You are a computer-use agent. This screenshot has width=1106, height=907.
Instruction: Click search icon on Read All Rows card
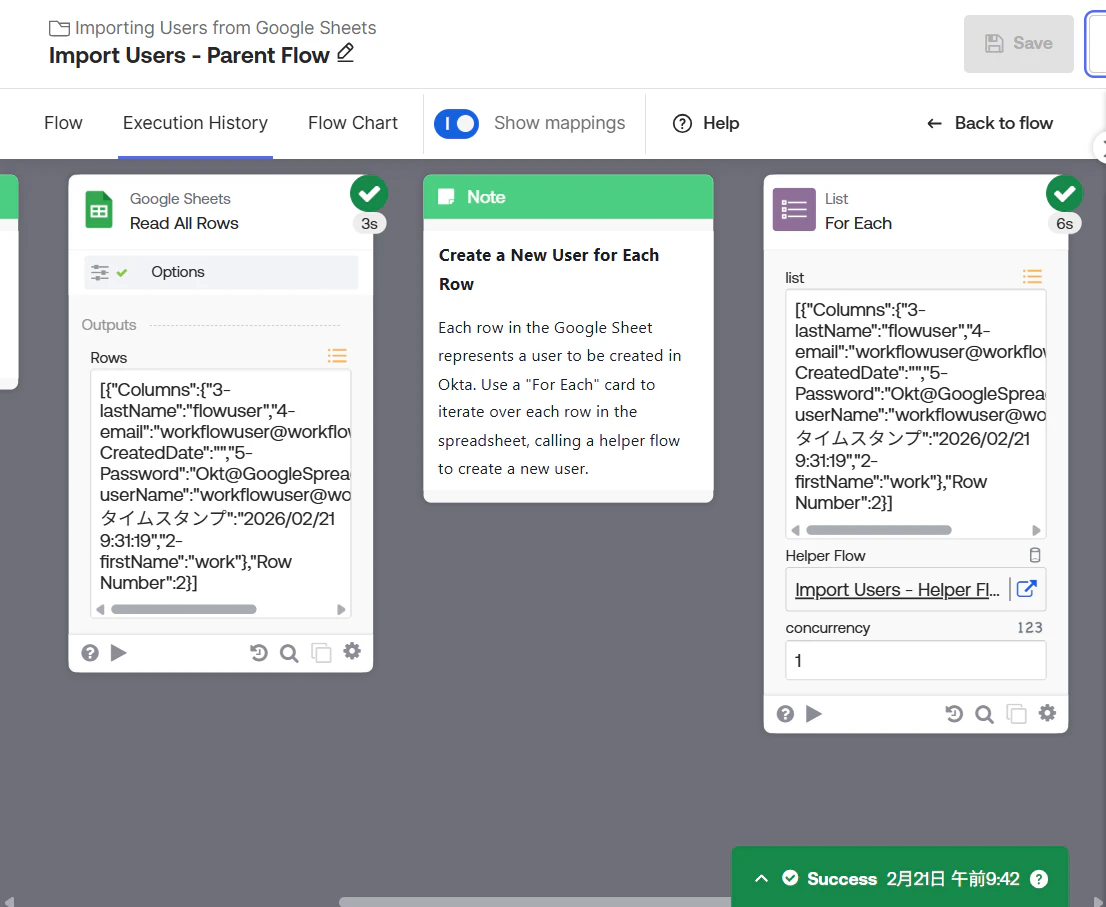point(289,653)
